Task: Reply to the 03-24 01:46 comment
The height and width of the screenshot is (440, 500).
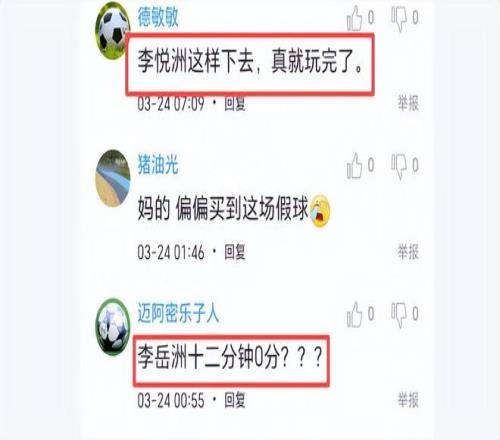Action: [235, 252]
